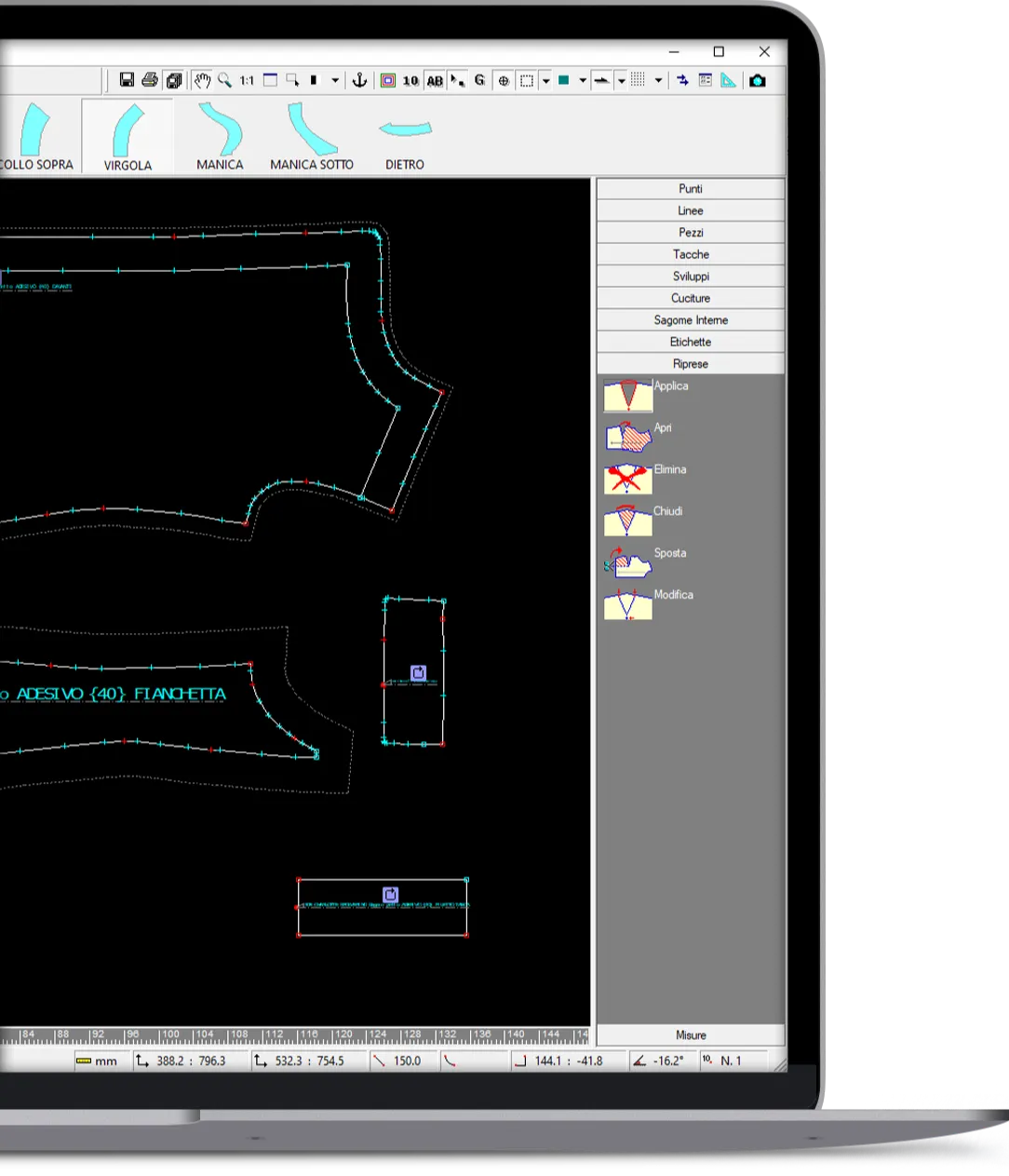Click the '10' numbering toolbar icon
The image size is (1009, 1176).
tap(410, 81)
